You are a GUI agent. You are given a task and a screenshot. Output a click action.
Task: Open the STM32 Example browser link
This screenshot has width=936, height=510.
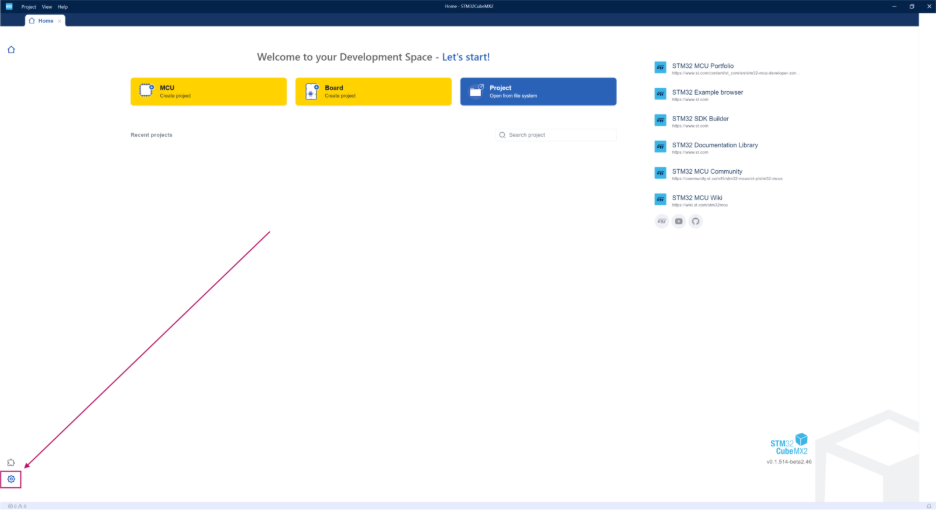click(x=707, y=92)
